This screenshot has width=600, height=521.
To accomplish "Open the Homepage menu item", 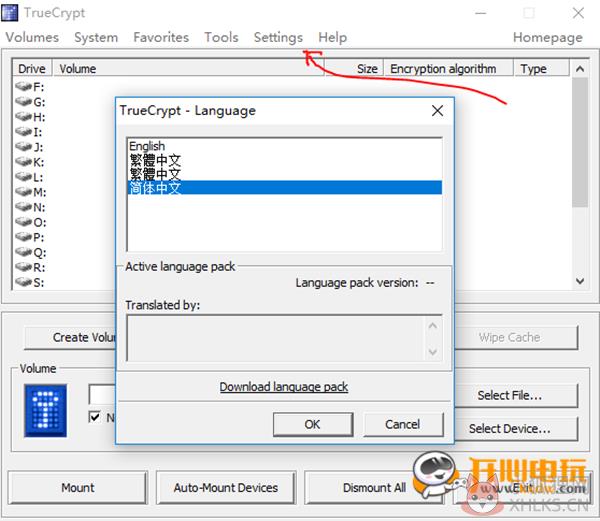I will coord(548,37).
